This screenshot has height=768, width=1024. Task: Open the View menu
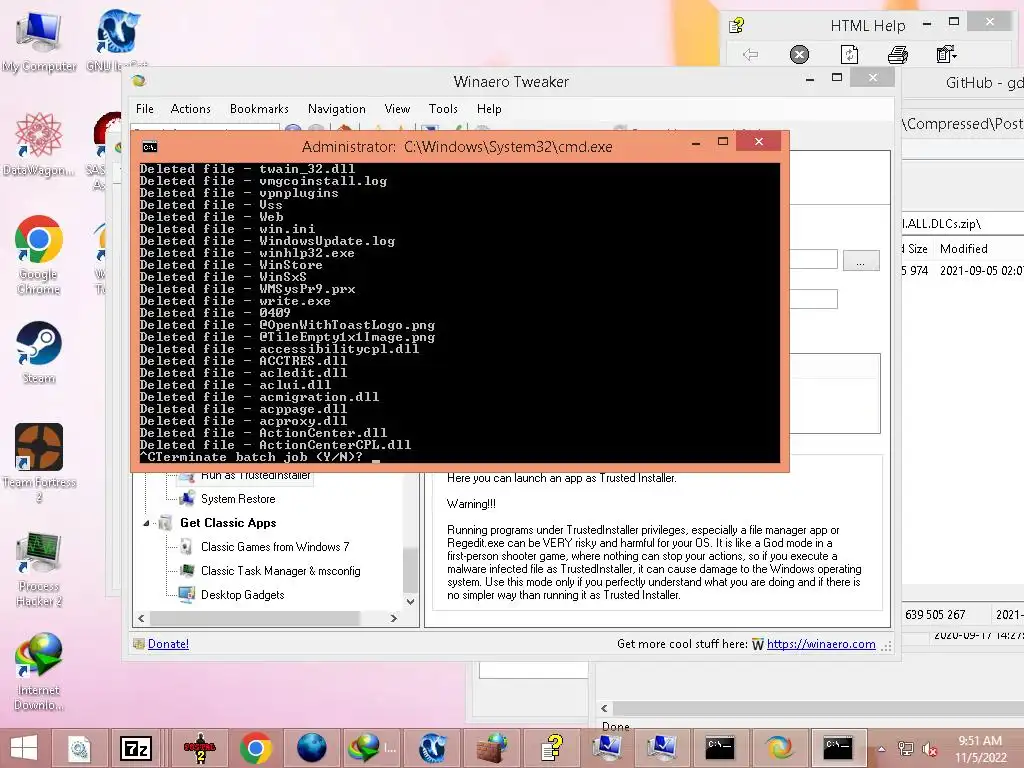[x=397, y=109]
